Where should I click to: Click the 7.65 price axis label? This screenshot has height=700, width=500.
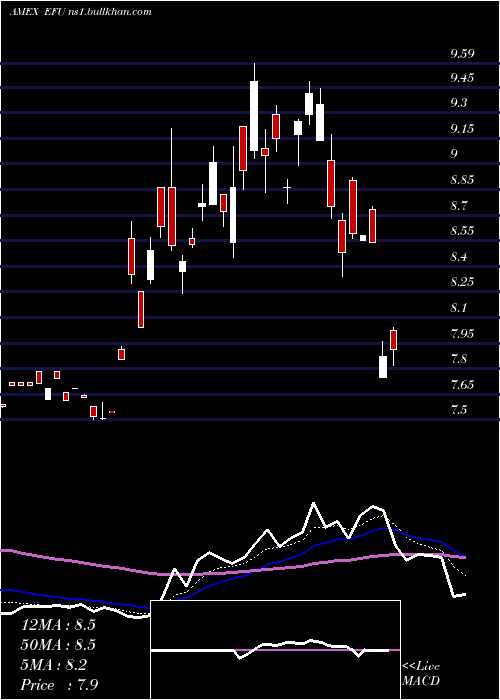tap(462, 384)
